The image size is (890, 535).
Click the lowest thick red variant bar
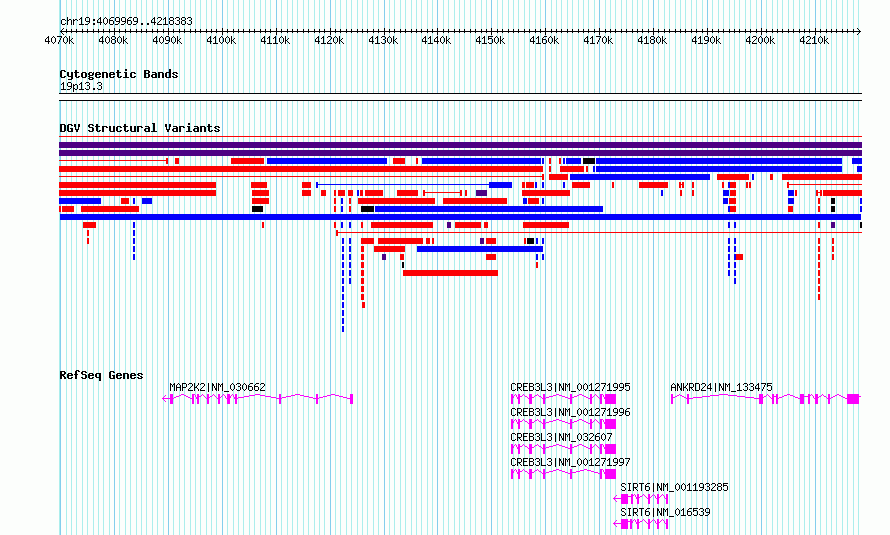click(451, 273)
